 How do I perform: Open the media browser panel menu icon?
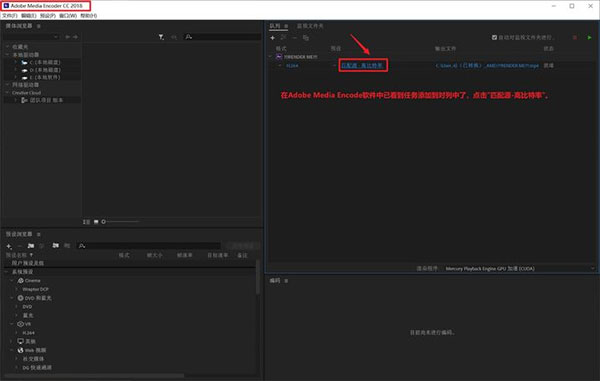pos(39,26)
